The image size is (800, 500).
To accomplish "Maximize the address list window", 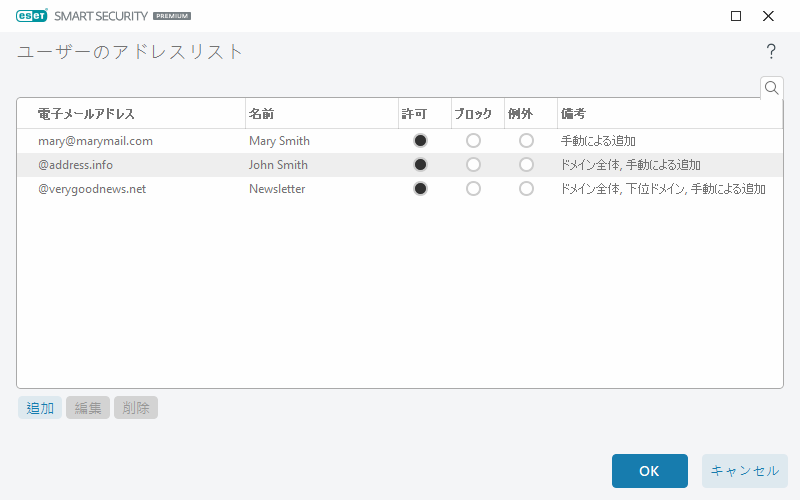I will (x=736, y=16).
